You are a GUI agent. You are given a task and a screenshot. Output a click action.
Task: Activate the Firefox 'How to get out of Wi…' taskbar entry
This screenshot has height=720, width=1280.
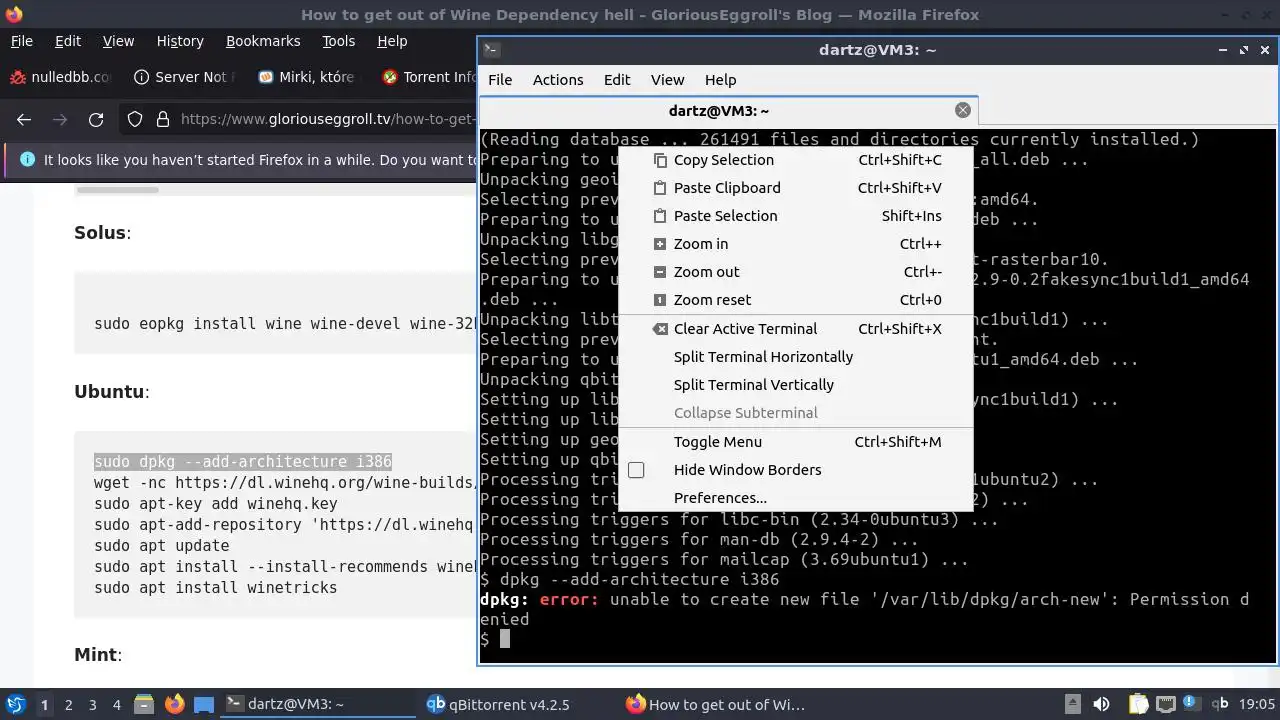[718, 704]
